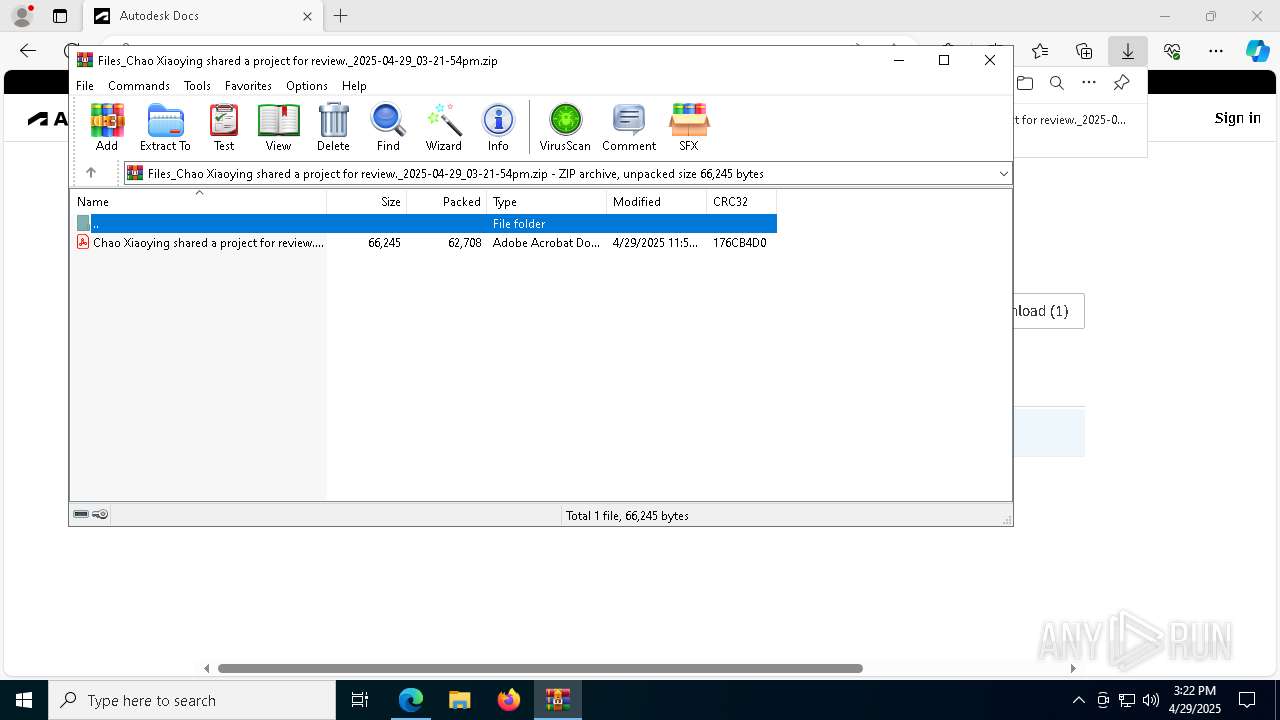
Task: Click the scroll-right arrow of page scrollbar
Action: pyautogui.click(x=1073, y=668)
